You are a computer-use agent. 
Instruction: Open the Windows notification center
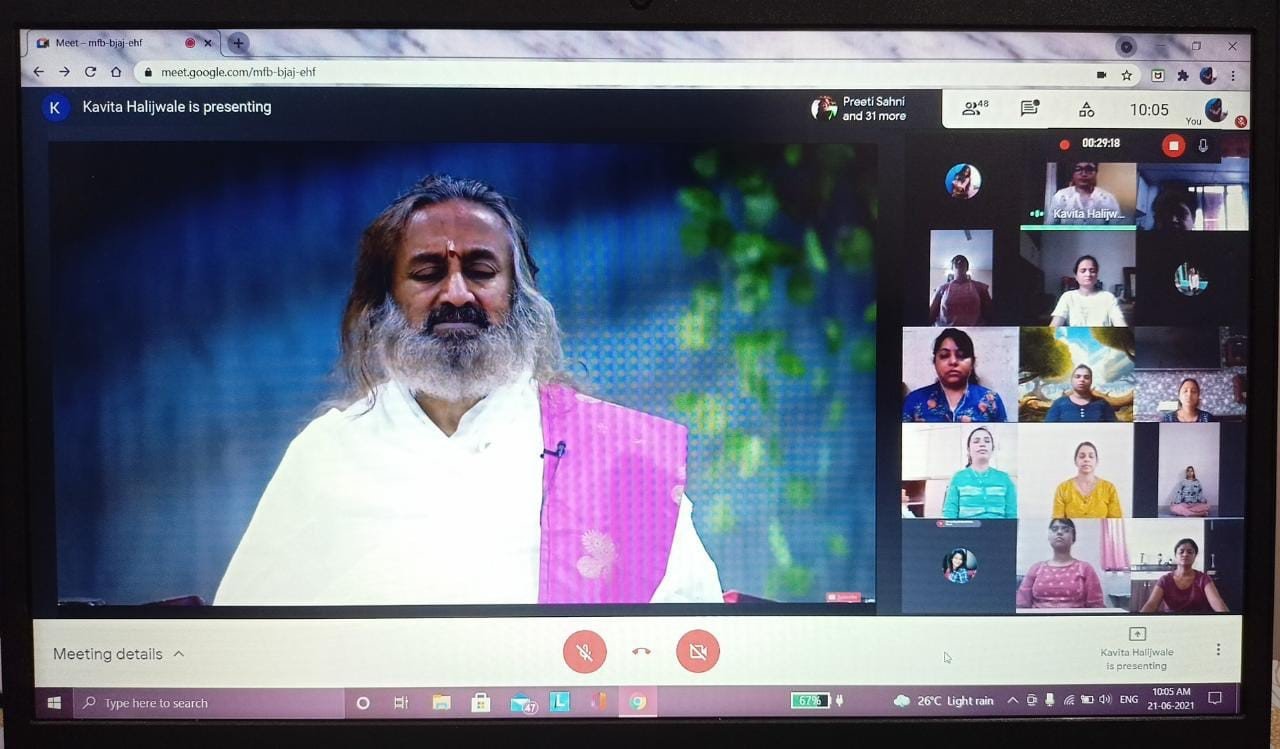[1215, 699]
